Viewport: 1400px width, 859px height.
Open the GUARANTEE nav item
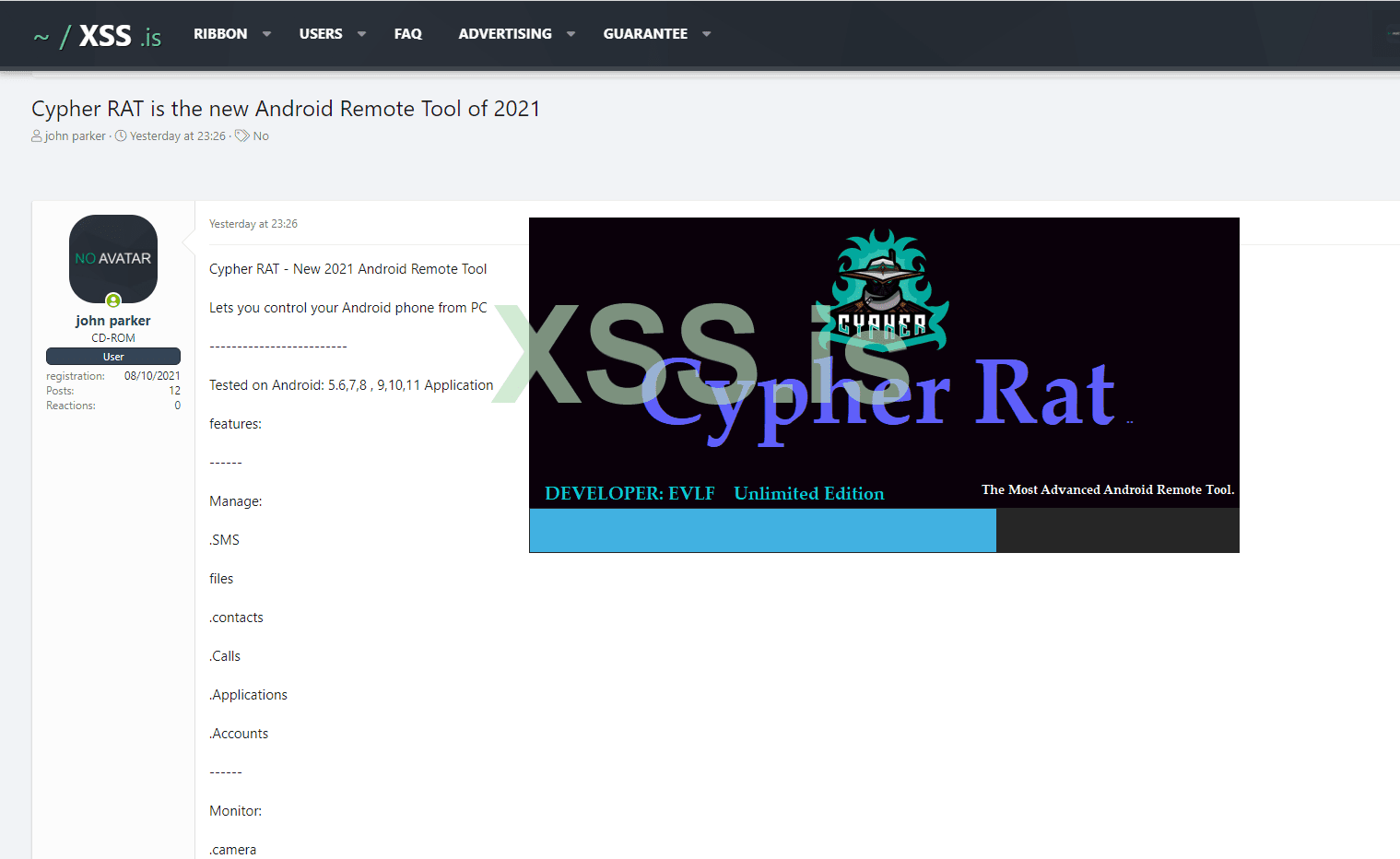645,34
